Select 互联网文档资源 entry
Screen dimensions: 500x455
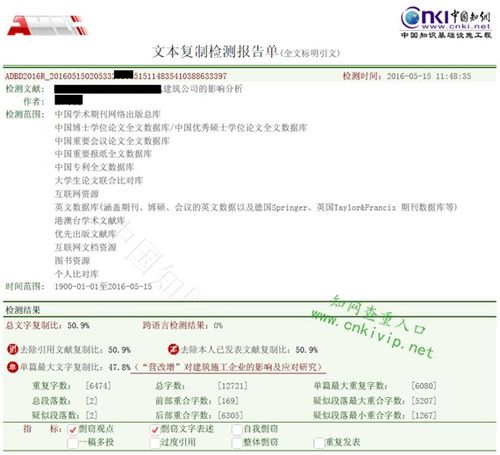coord(85,247)
